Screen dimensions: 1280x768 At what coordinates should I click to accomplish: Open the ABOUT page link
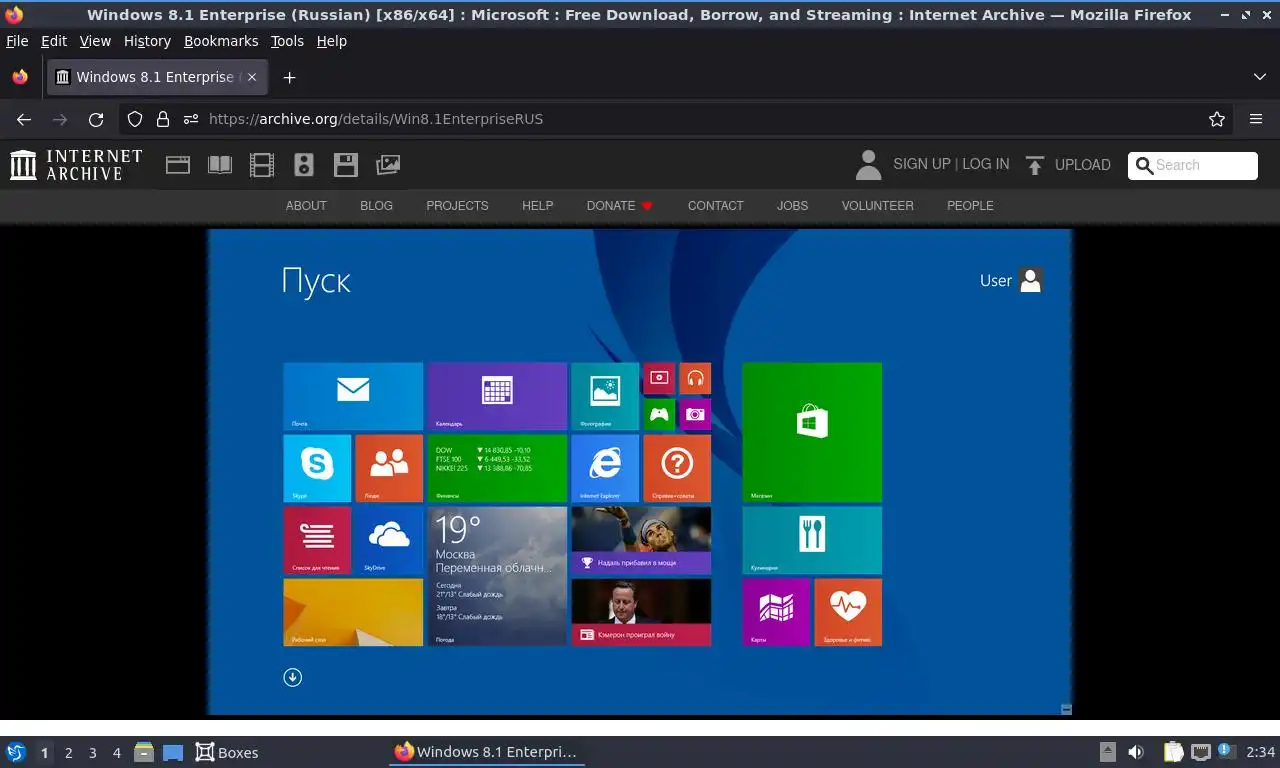point(306,205)
